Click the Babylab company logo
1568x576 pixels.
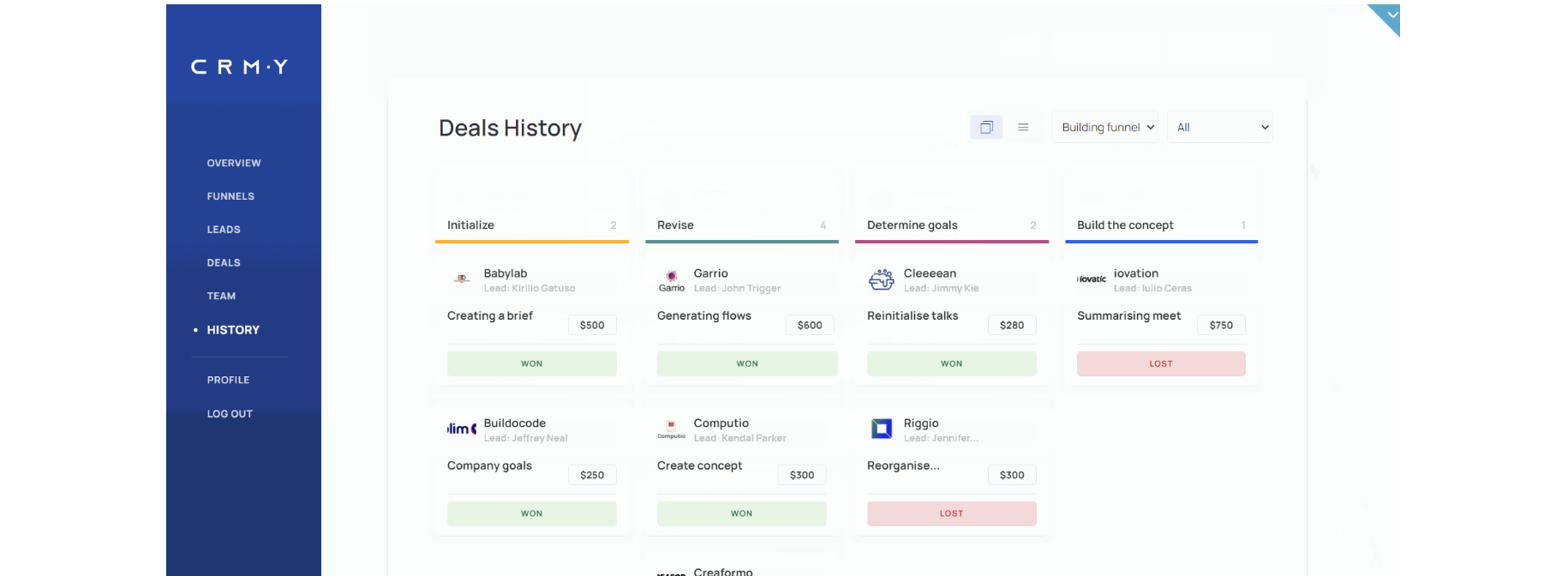[x=462, y=279]
